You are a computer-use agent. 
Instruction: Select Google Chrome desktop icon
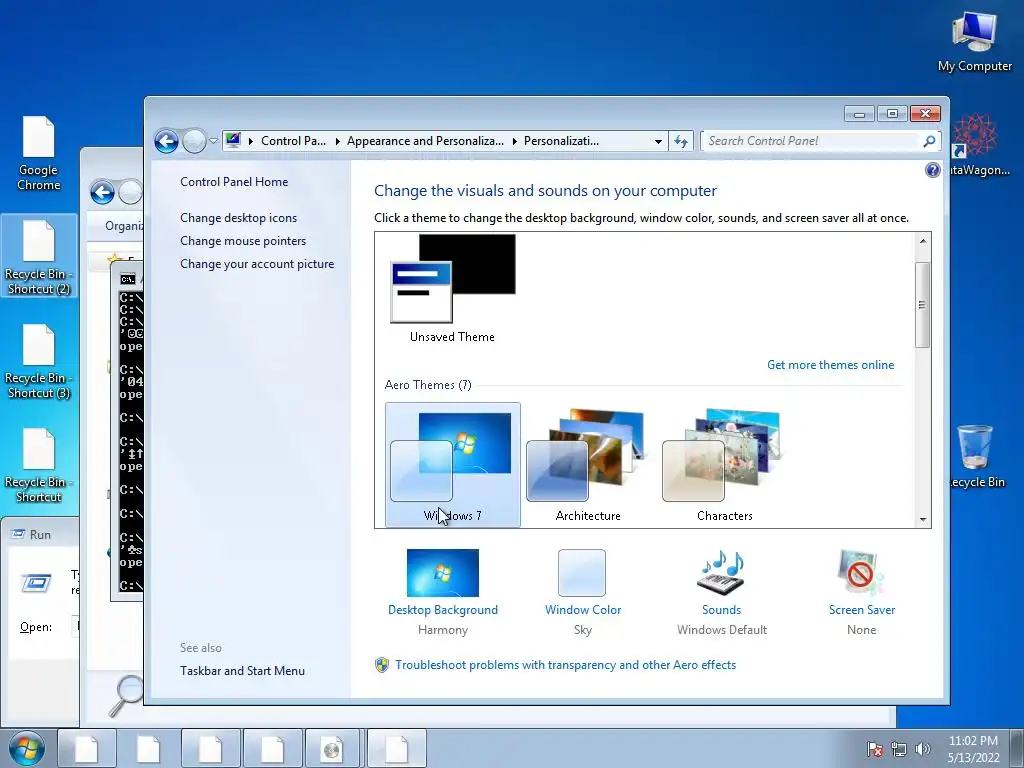coord(39,154)
